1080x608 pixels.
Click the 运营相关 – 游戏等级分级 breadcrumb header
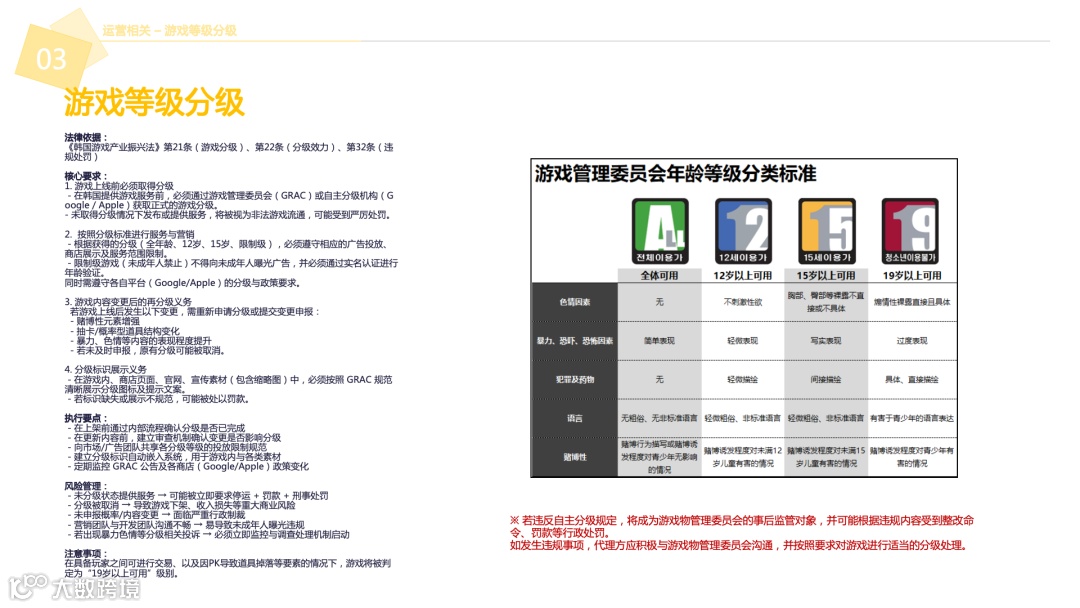pos(169,30)
